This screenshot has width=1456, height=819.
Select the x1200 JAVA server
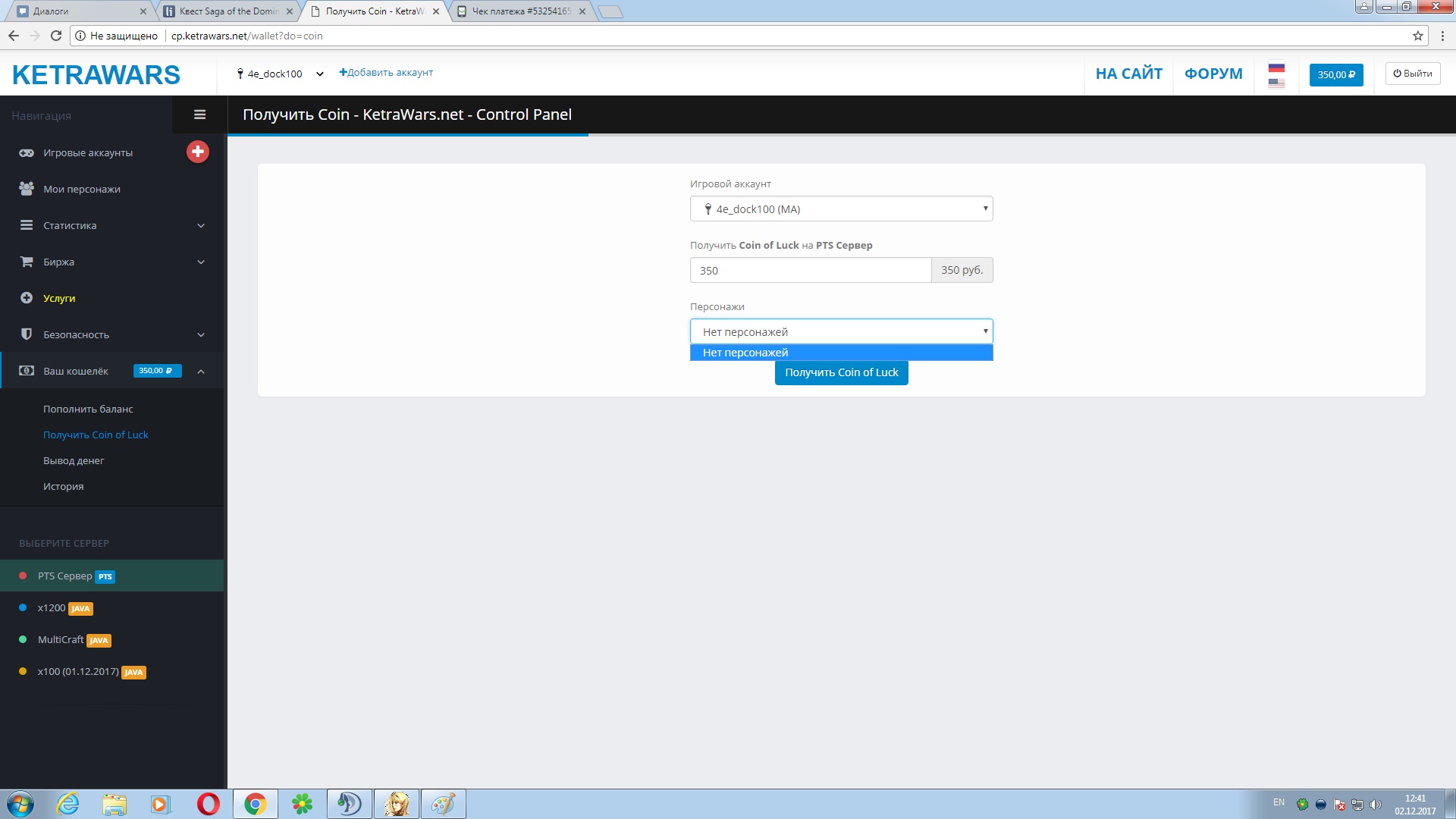(x=52, y=607)
